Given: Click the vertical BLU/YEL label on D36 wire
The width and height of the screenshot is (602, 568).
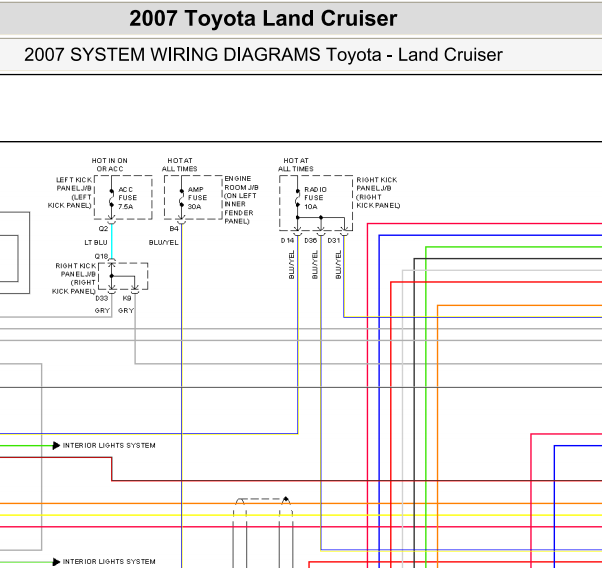Looking at the screenshot, I should tap(315, 265).
